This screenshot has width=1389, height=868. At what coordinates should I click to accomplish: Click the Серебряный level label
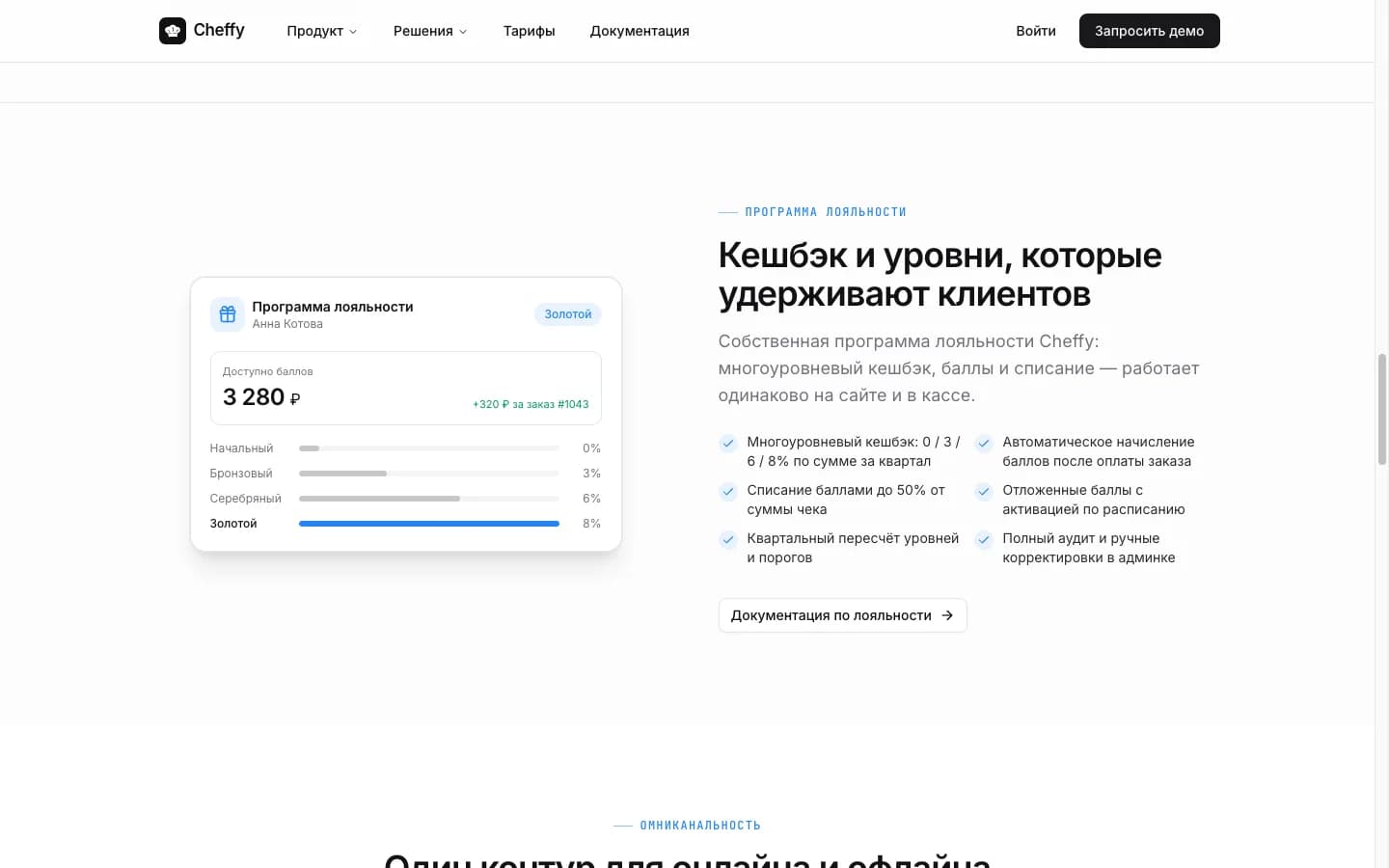pos(246,499)
